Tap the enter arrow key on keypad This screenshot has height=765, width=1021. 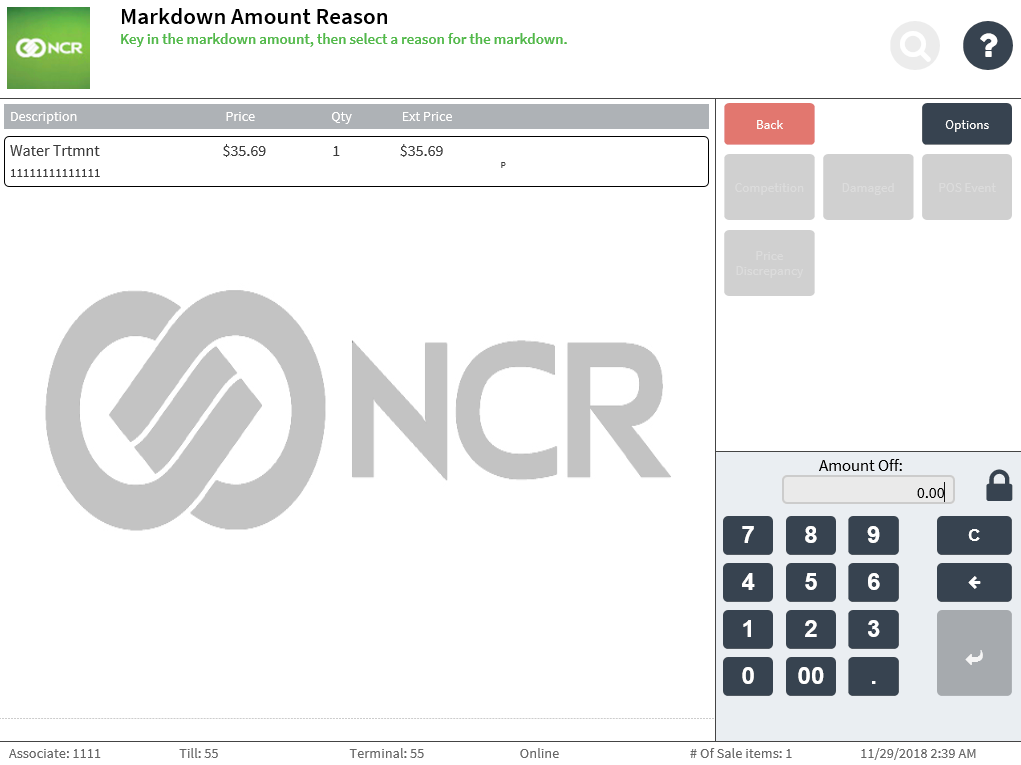(x=974, y=653)
